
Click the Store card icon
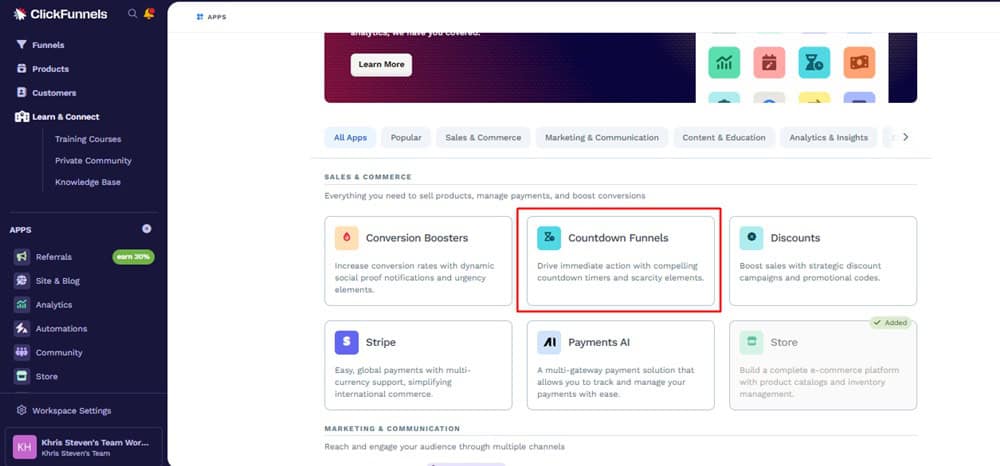click(x=751, y=342)
